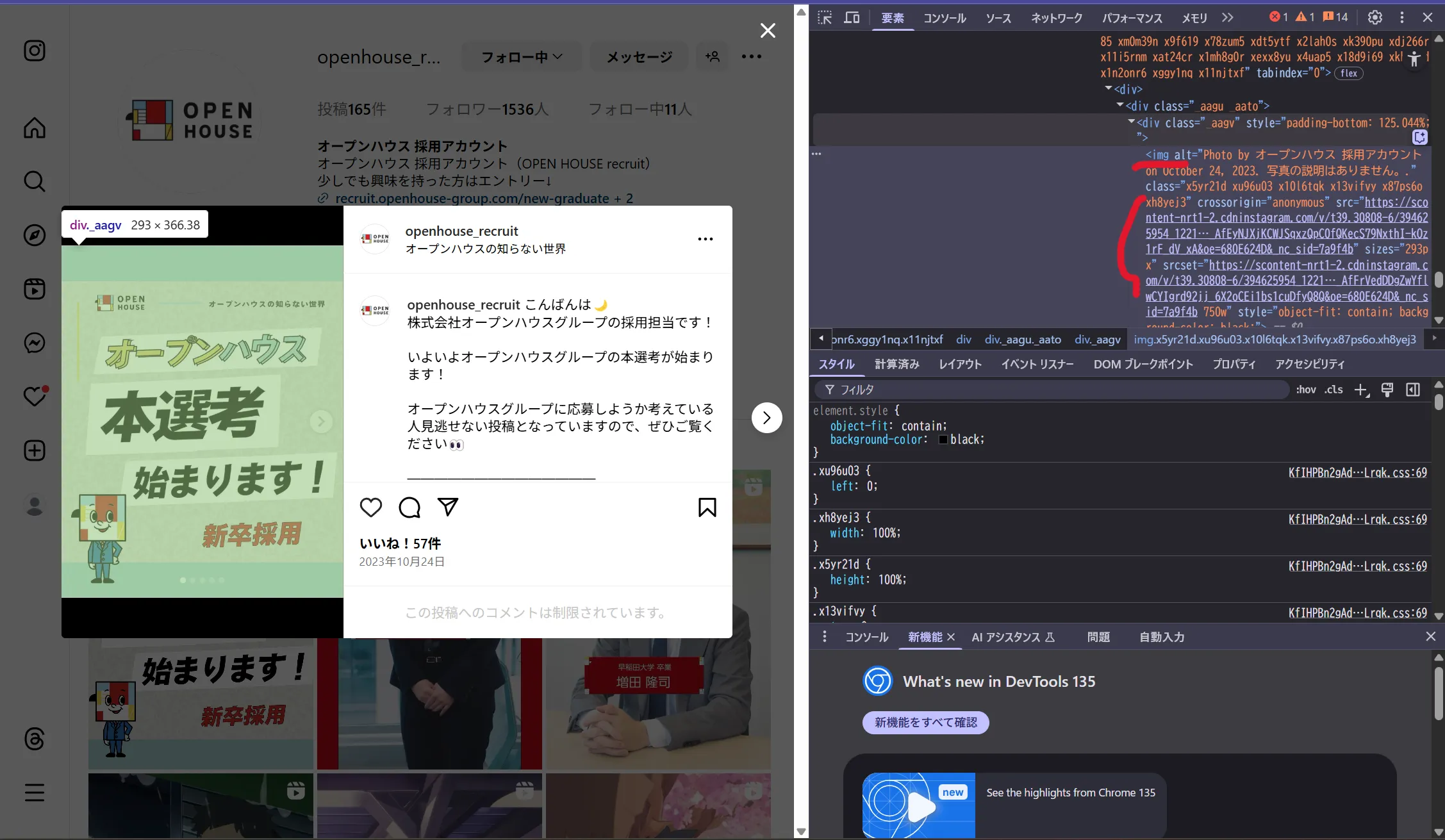Share post with paper plane icon
The image size is (1445, 840).
(x=448, y=507)
